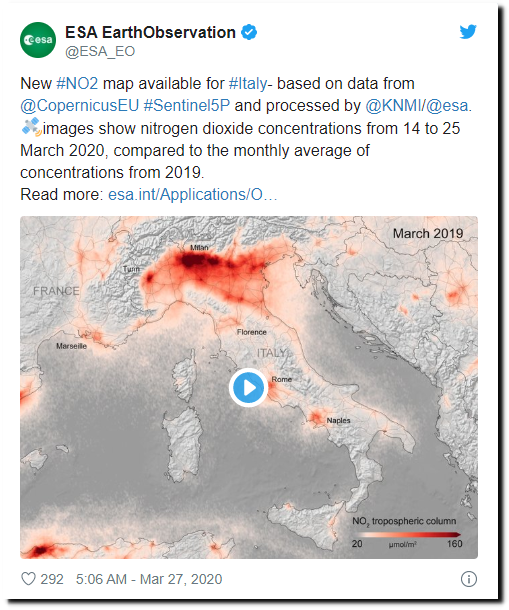This screenshot has width=509, height=610.
Task: Open the #Italy hashtag
Action: pos(248,84)
